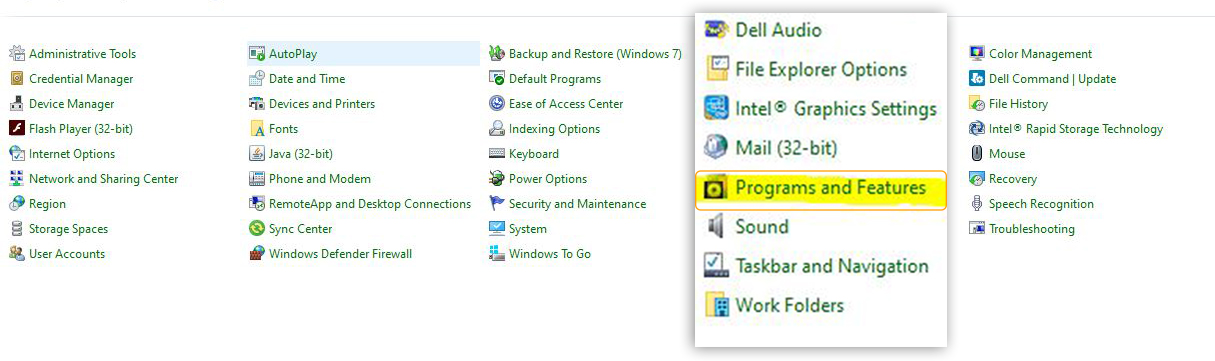Click the Flash Player (32-bit) icon
Viewport: 1215px width, 361px height.
coord(17,129)
